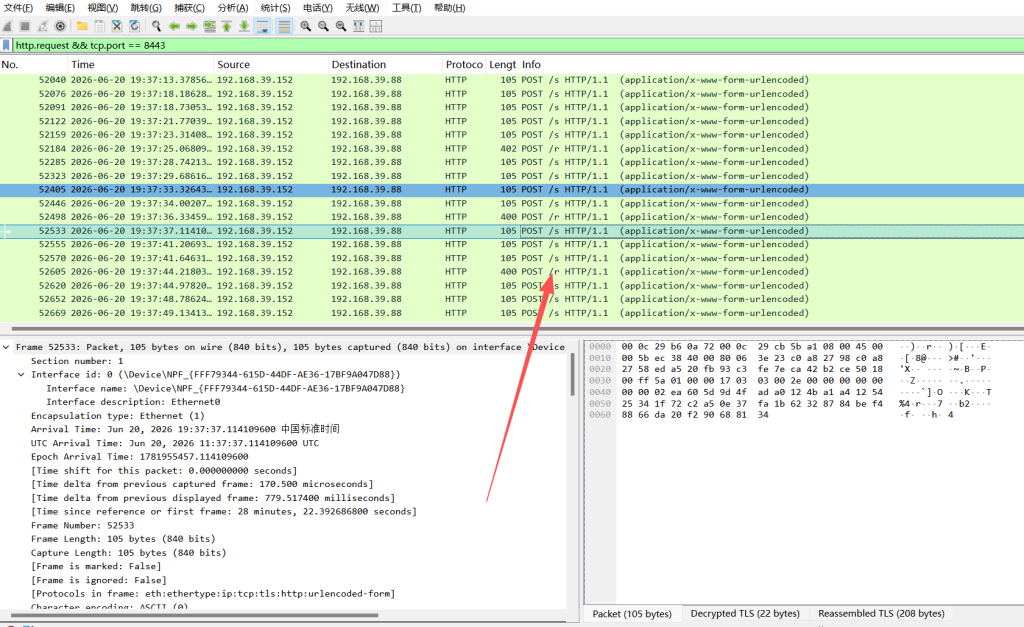Screen dimensions: 1024x627
Task: Sort by the Destination column header
Action: pyautogui.click(x=385, y=65)
